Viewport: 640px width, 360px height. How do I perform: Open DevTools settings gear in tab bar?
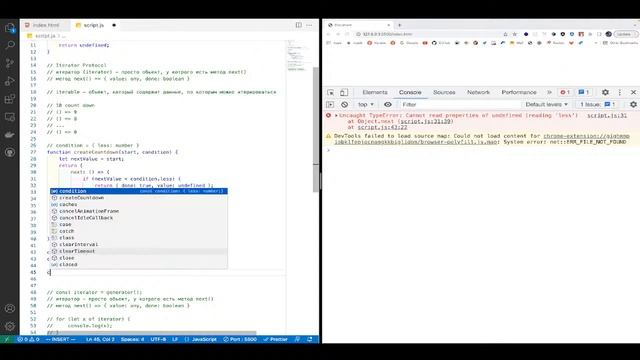pyautogui.click(x=605, y=93)
